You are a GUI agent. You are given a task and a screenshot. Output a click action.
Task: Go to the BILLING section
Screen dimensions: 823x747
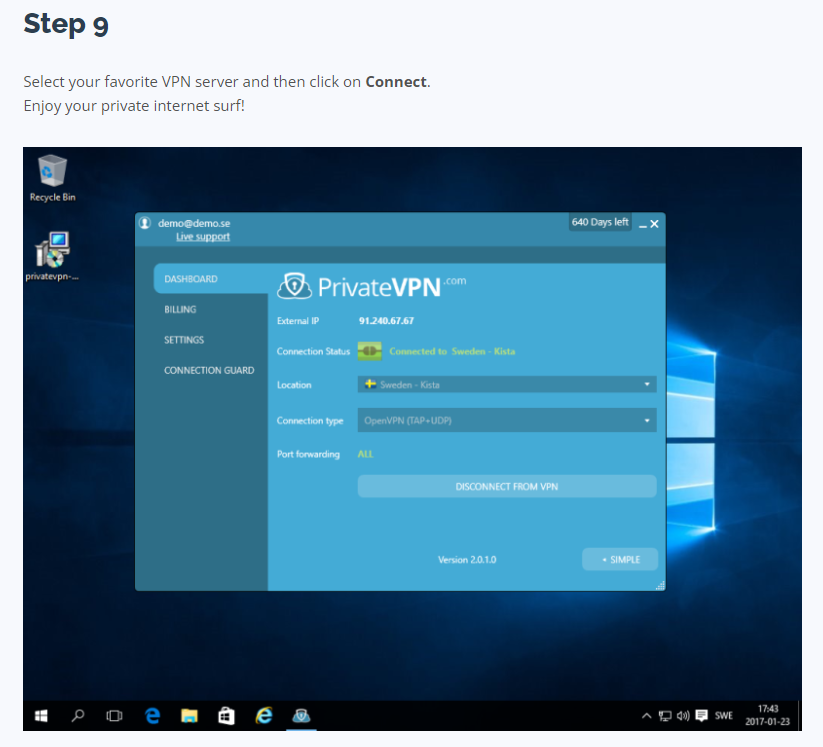click(x=180, y=309)
